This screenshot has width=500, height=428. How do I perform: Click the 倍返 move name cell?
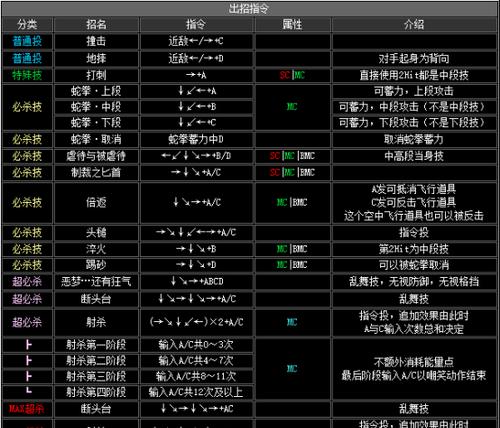point(96,202)
